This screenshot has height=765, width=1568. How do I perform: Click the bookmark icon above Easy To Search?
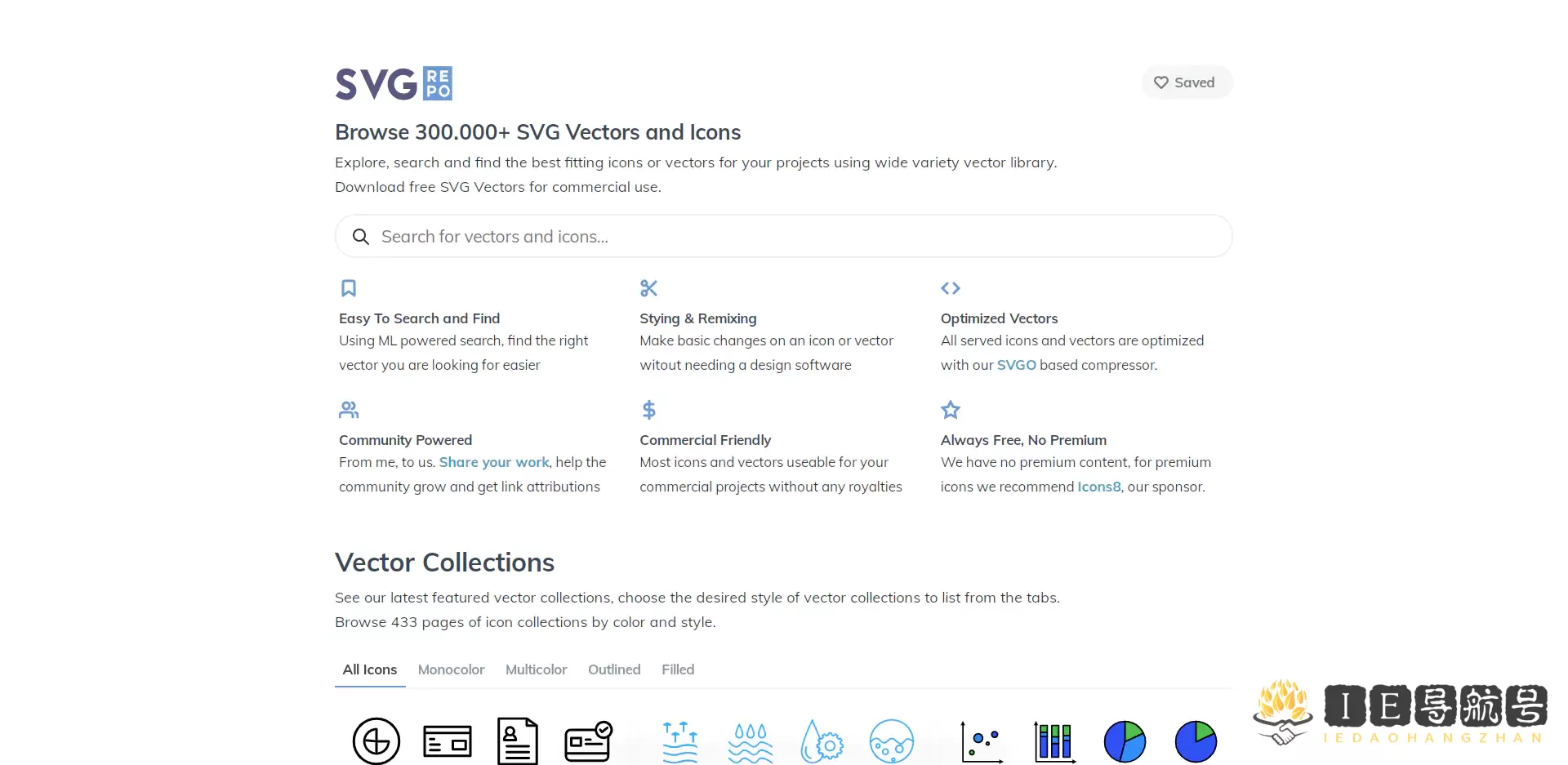click(x=349, y=288)
